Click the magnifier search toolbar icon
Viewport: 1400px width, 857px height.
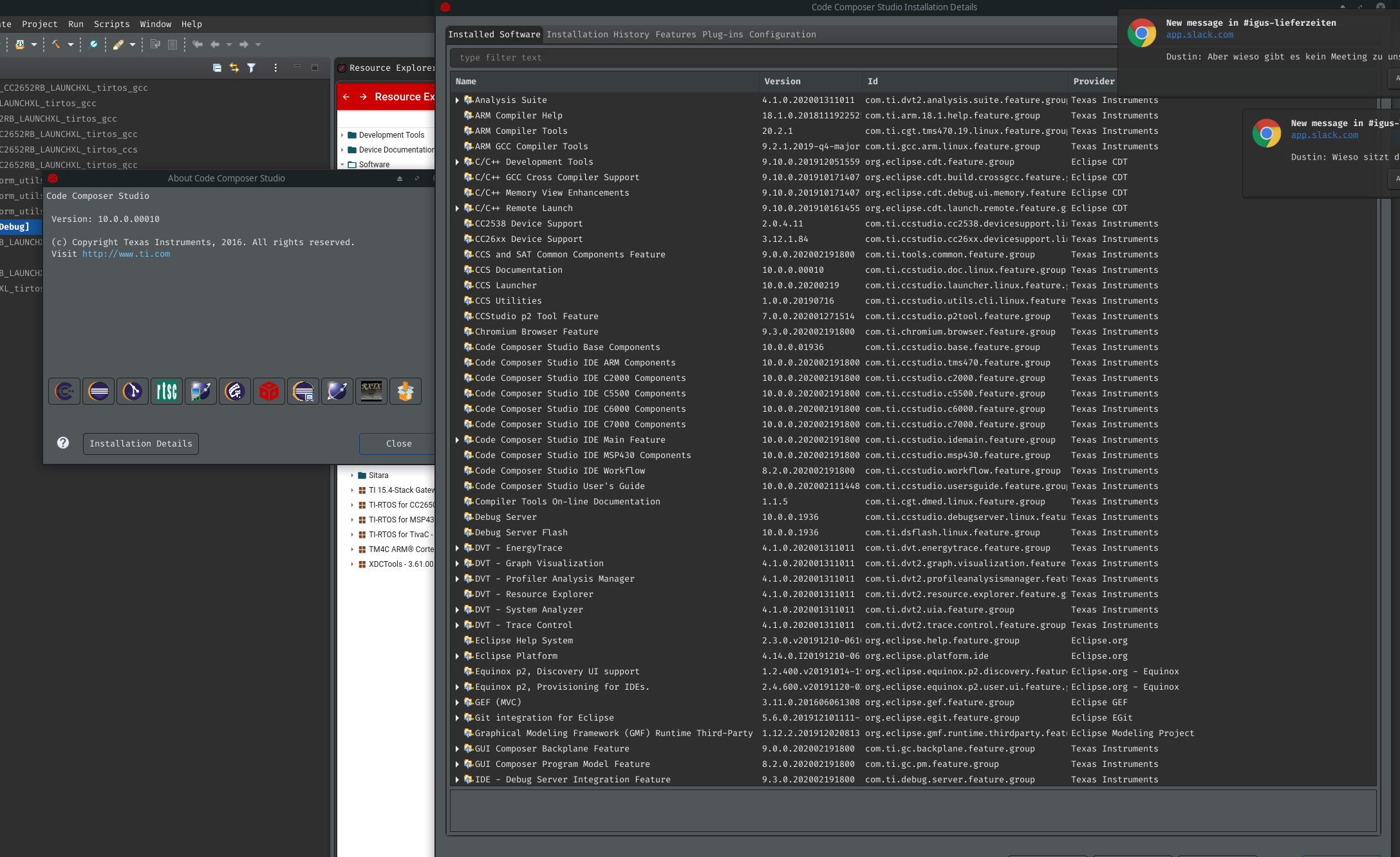pos(93,44)
